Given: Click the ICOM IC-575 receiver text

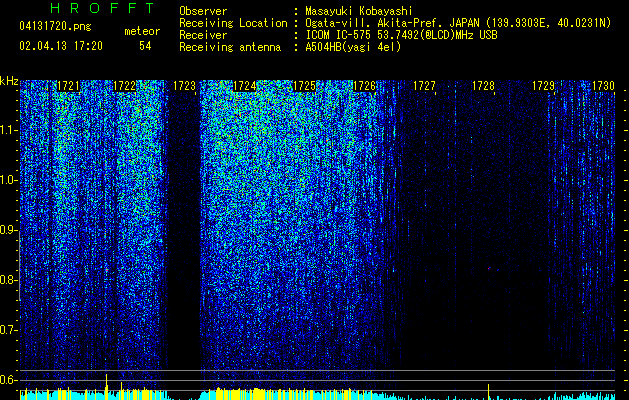Looking at the screenshot, I should click(x=401, y=35).
